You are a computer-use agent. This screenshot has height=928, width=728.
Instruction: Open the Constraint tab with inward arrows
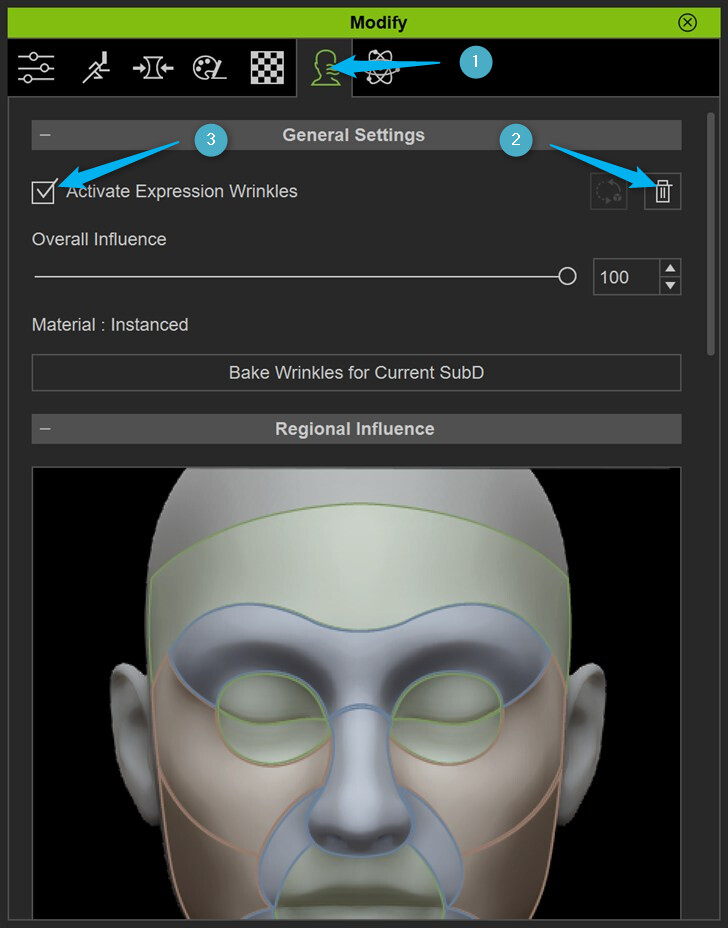click(x=153, y=68)
